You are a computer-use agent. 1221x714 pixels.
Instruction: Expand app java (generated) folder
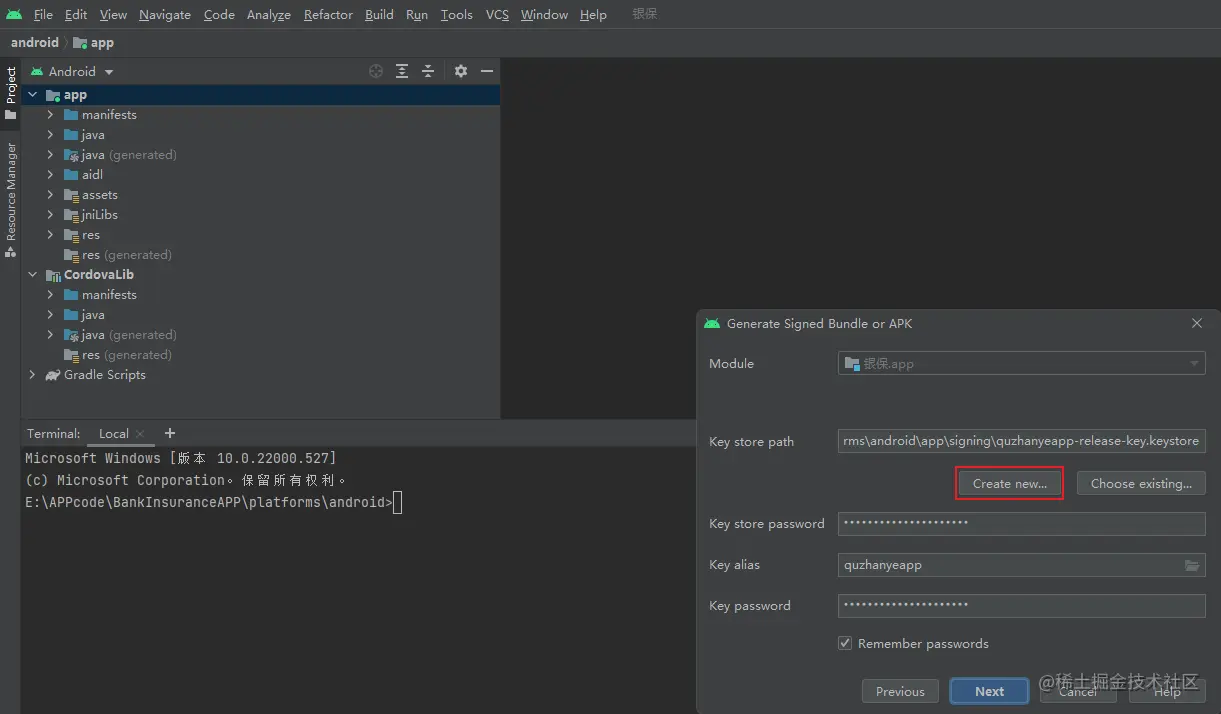(x=50, y=155)
